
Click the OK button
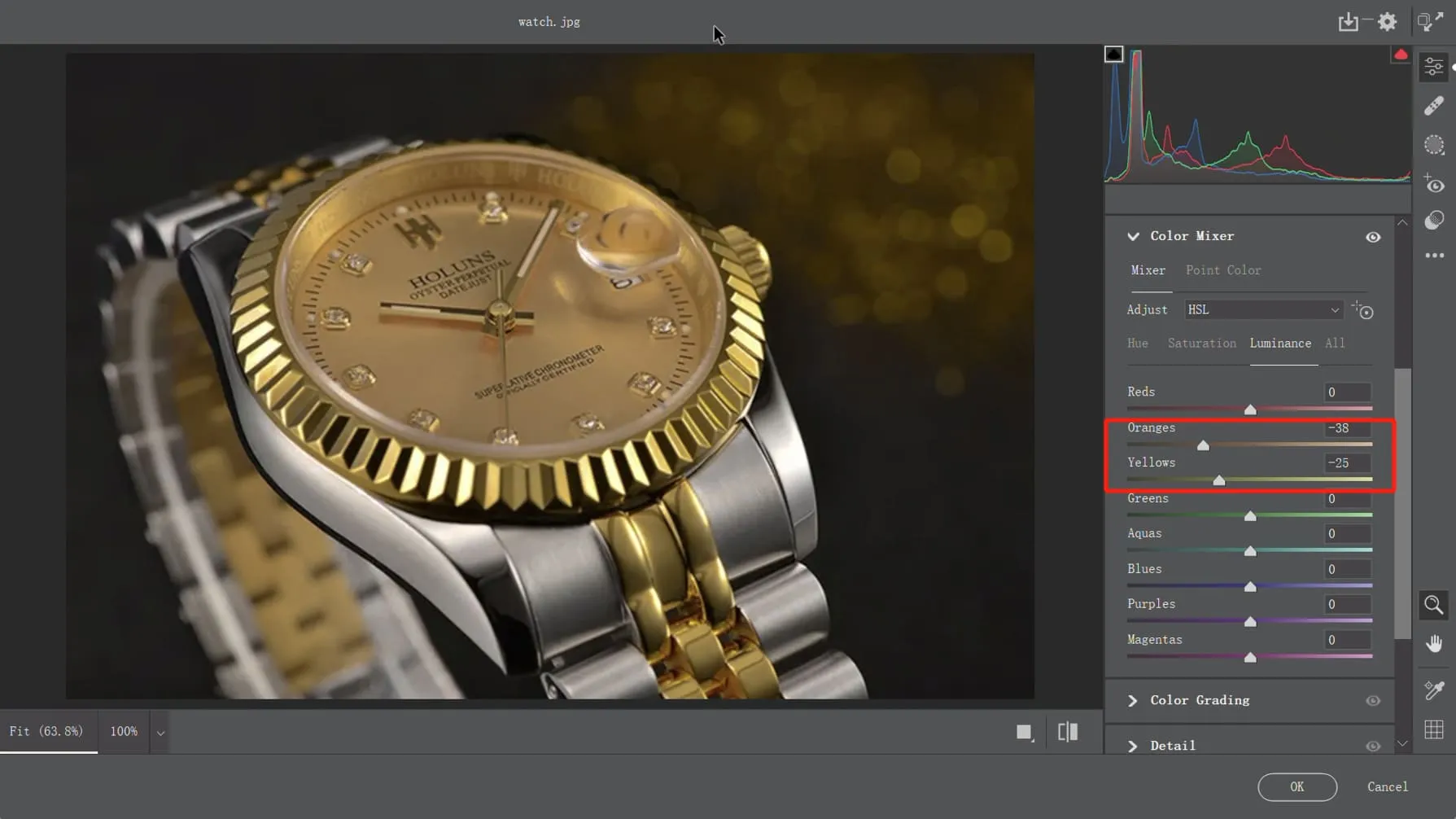point(1296,787)
